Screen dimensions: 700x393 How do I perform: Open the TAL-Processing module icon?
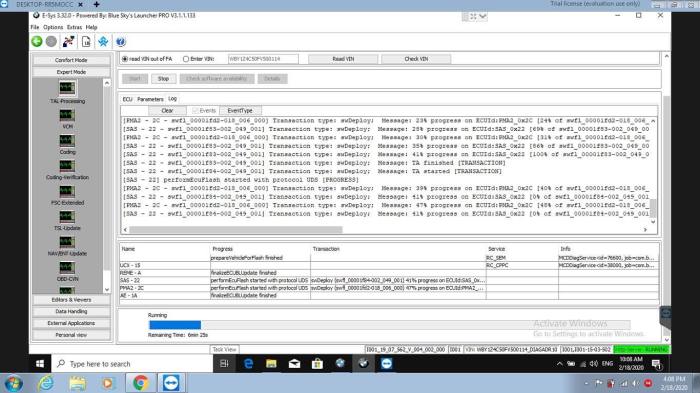coord(67,88)
